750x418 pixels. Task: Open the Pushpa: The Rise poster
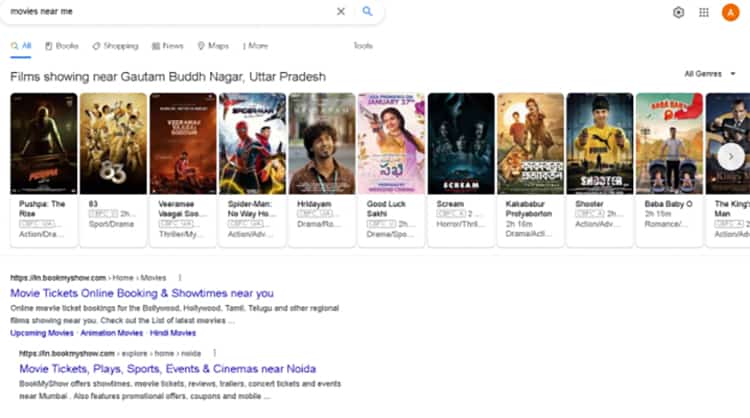click(x=44, y=143)
